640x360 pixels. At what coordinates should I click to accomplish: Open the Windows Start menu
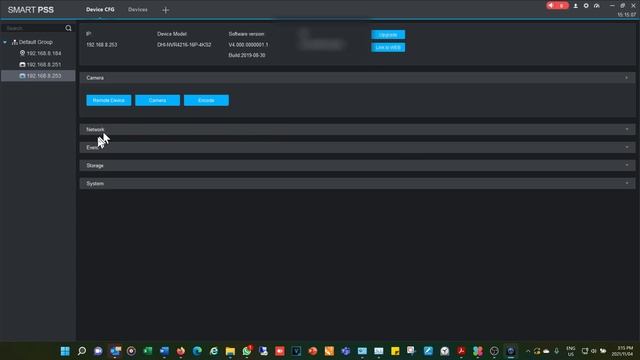pos(65,351)
